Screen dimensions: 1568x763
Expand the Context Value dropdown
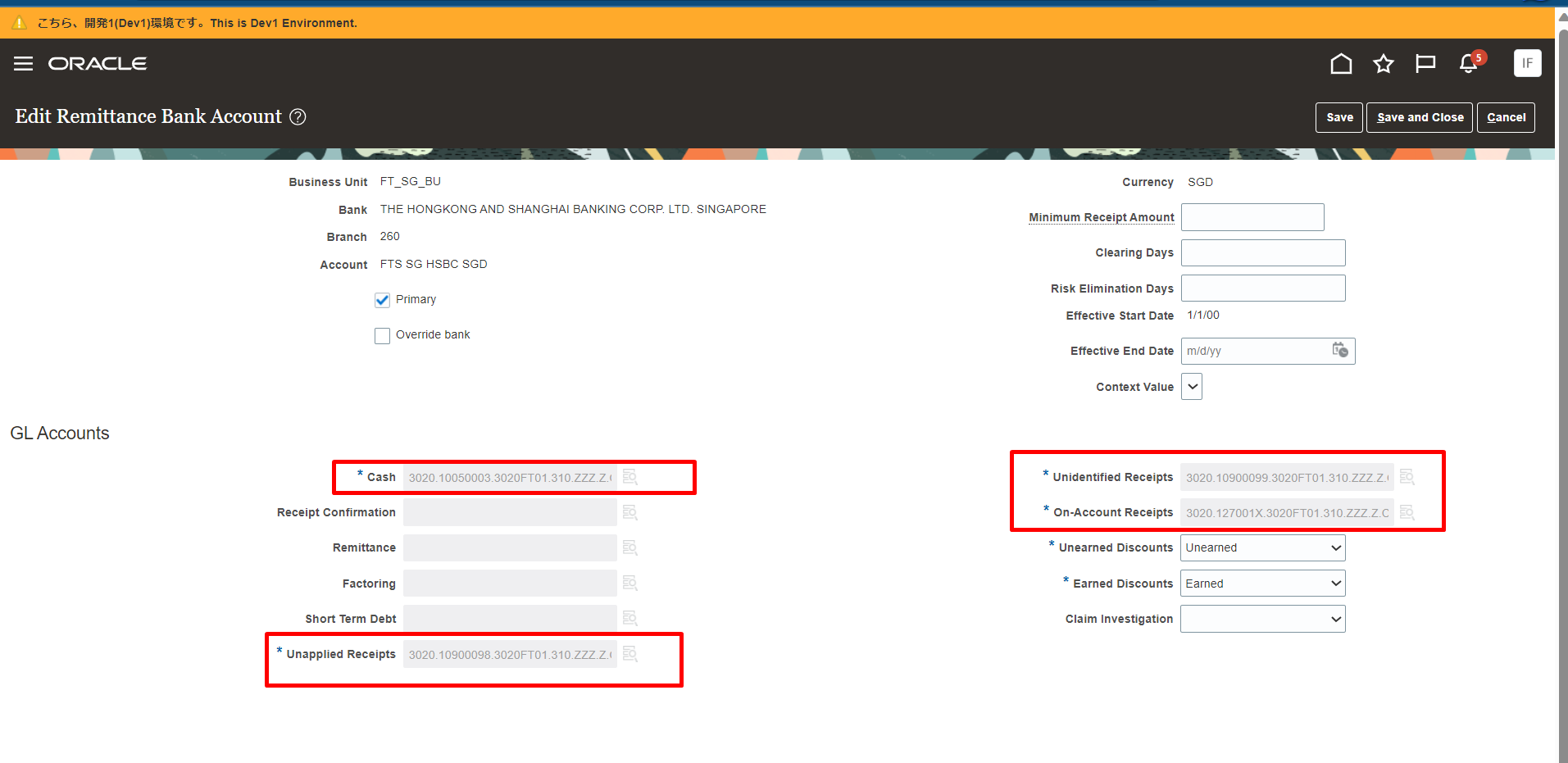1191,386
